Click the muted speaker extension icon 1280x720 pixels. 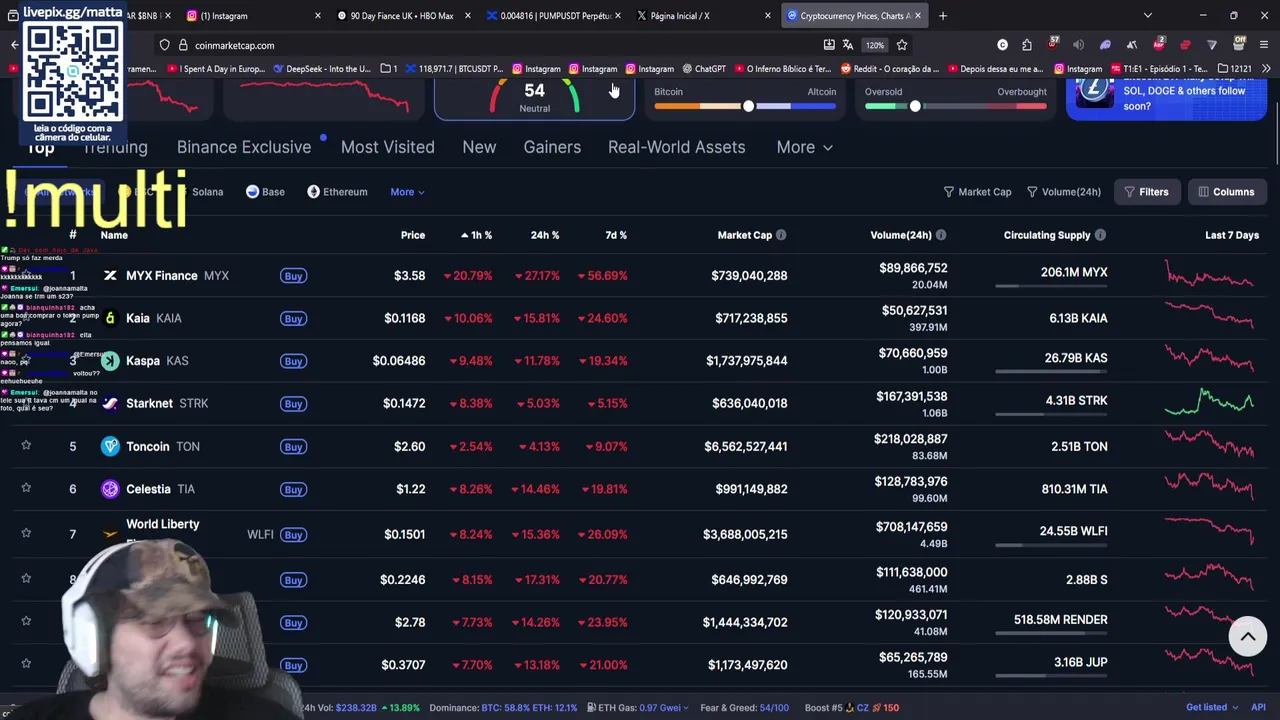pyautogui.click(x=1078, y=45)
